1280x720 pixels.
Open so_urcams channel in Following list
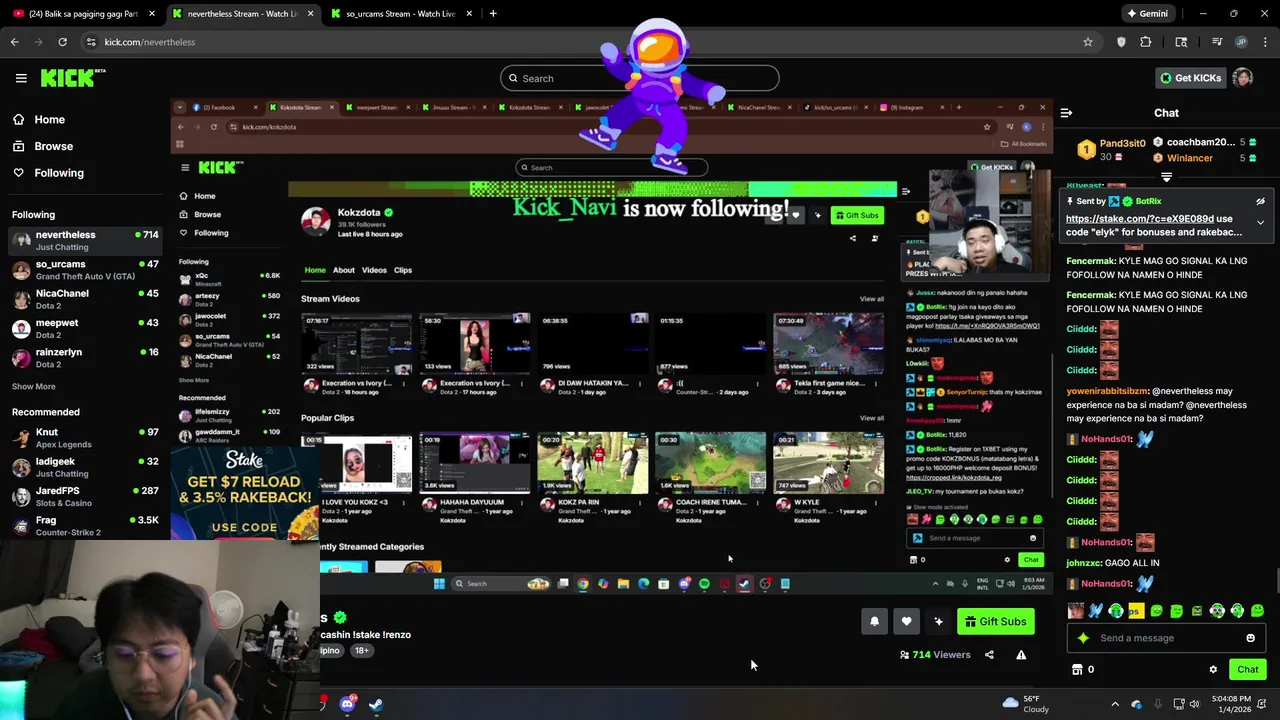pos(85,270)
